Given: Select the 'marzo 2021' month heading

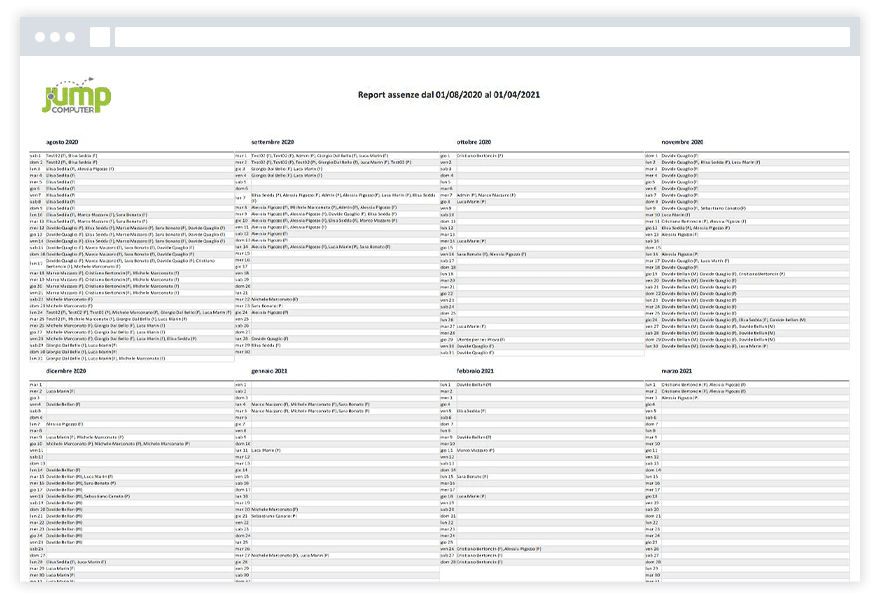Looking at the screenshot, I should (676, 371).
